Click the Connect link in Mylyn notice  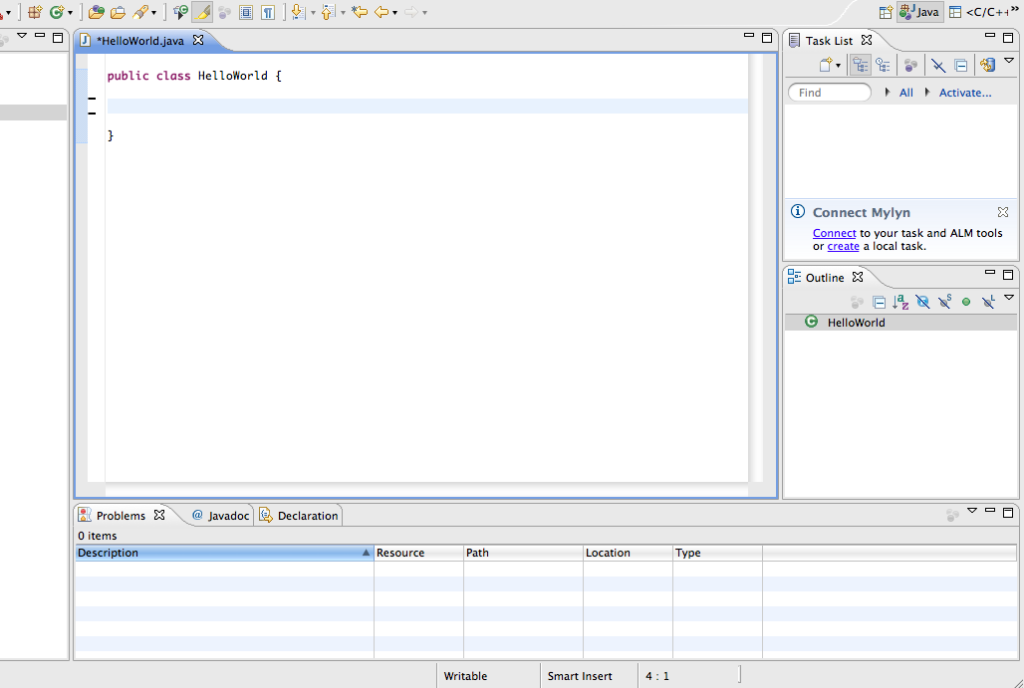tap(834, 233)
